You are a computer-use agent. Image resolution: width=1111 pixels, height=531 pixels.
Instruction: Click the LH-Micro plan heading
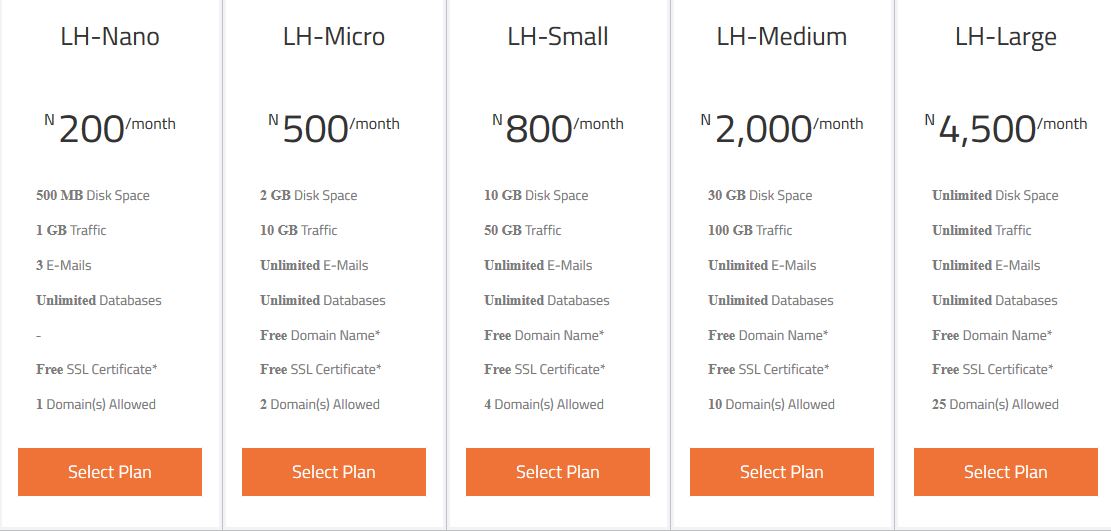click(x=334, y=37)
